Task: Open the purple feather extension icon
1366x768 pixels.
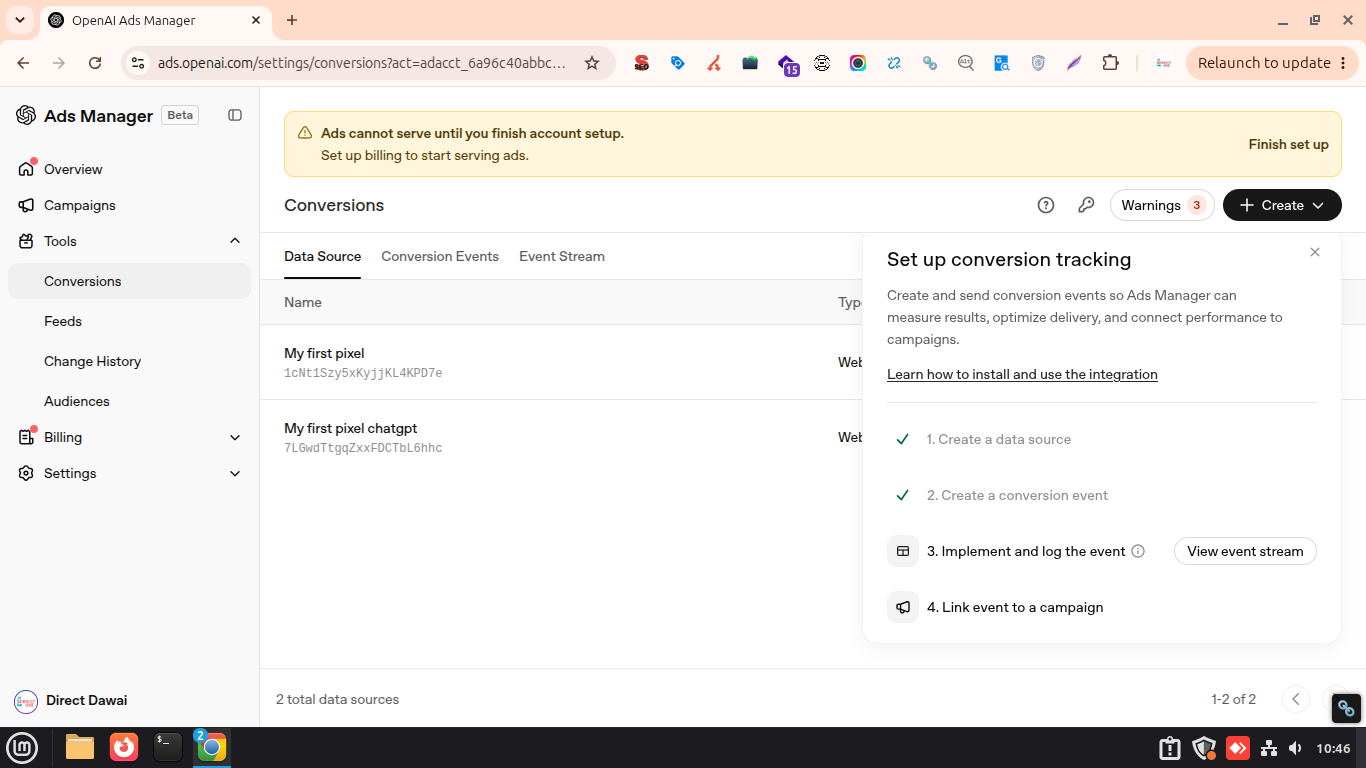Action: 1074,63
